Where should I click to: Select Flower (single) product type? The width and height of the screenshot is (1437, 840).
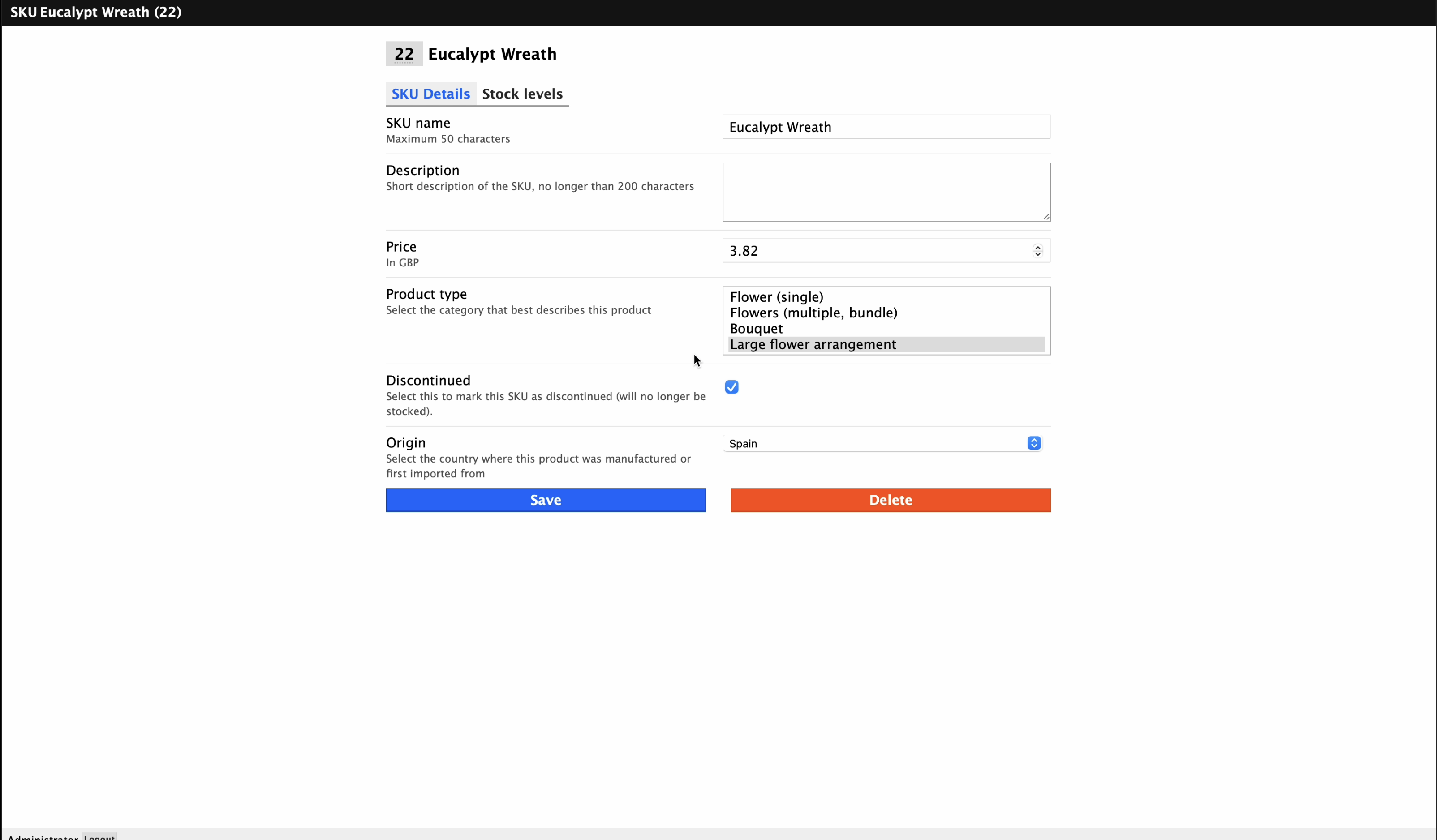click(776, 297)
